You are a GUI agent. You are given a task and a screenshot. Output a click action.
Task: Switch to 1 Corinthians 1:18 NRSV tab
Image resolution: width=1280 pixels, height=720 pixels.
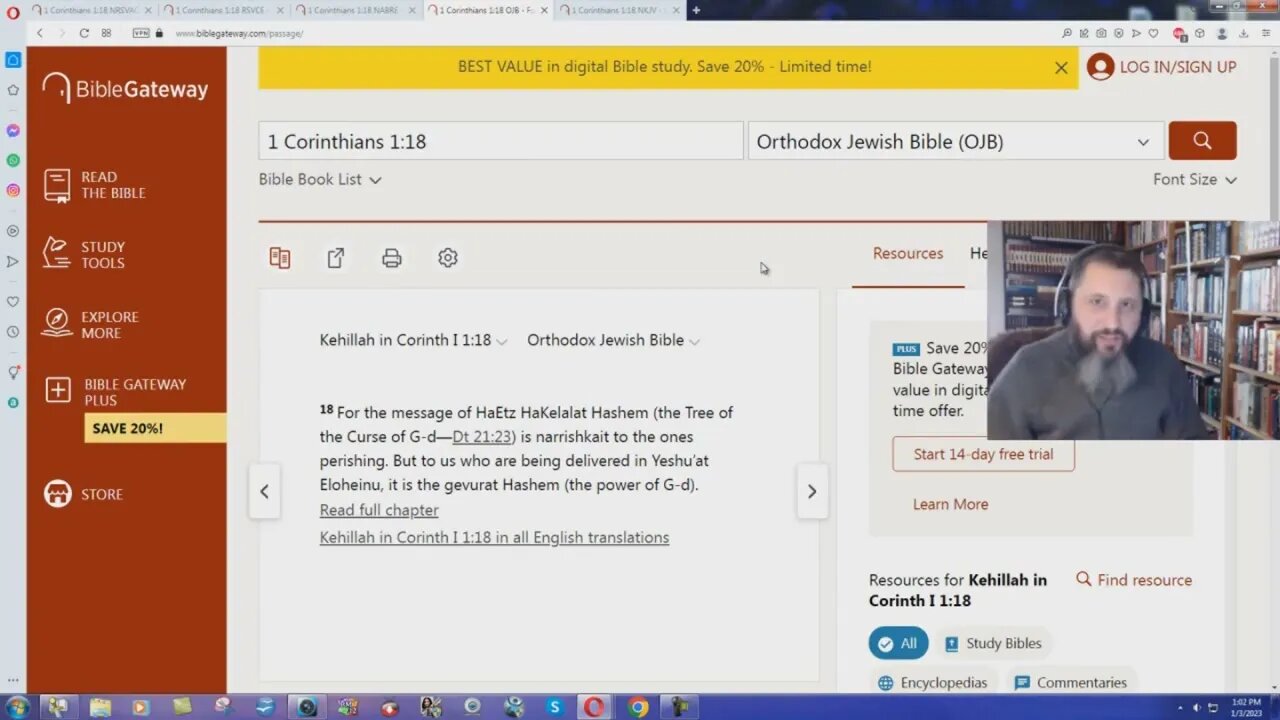91,10
